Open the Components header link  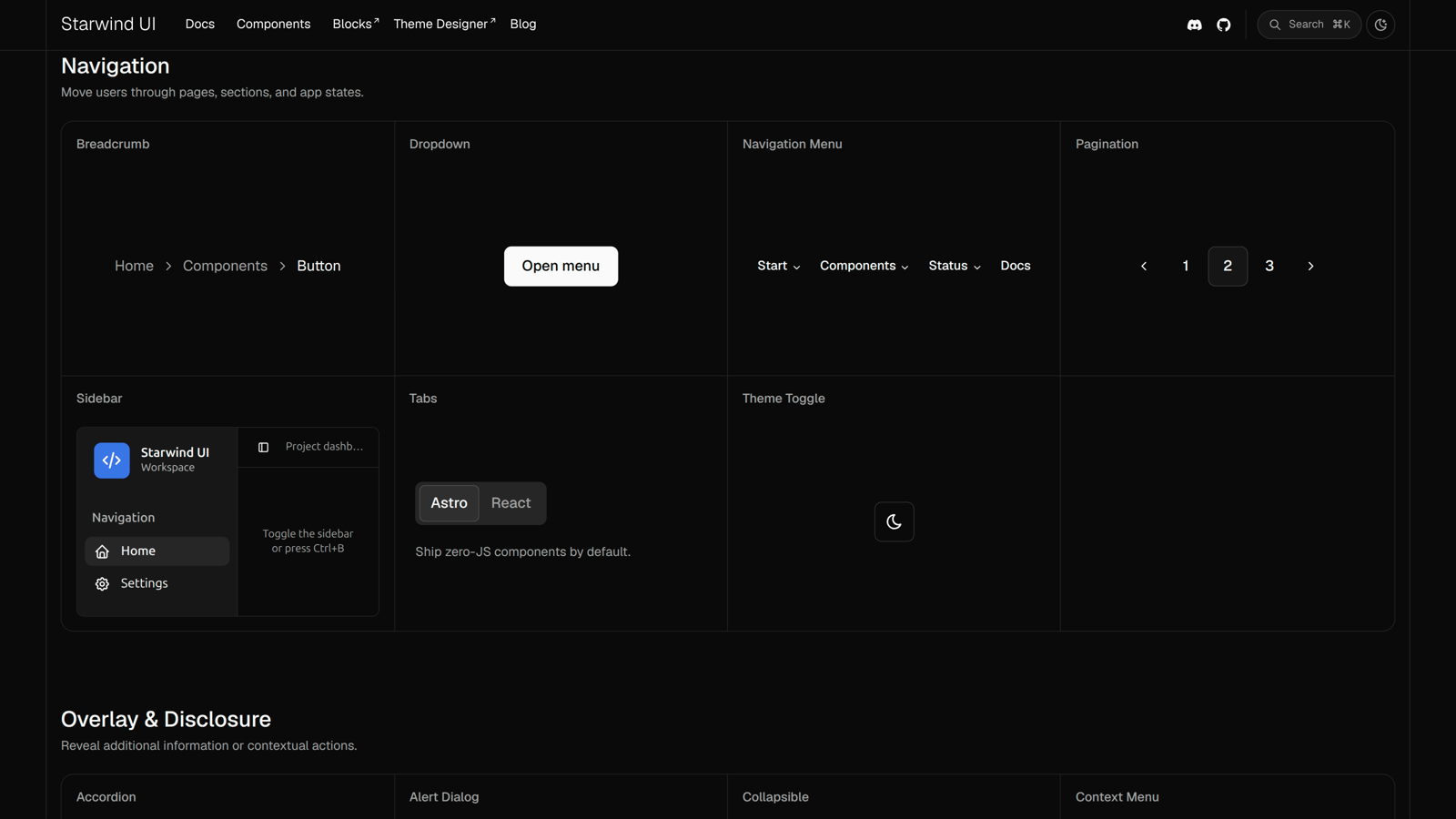274,24
